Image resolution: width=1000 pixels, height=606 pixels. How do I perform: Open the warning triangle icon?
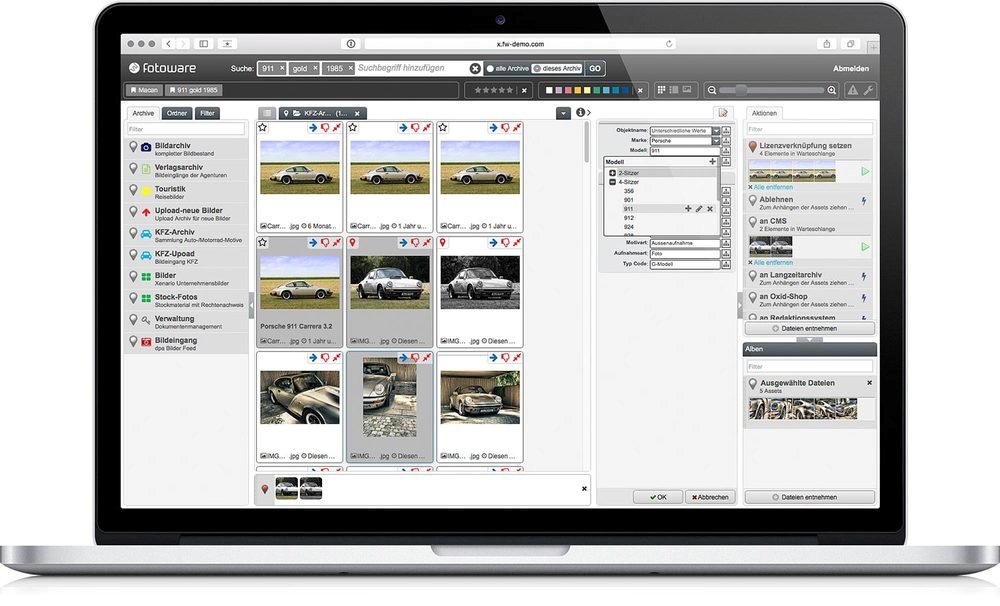(853, 91)
